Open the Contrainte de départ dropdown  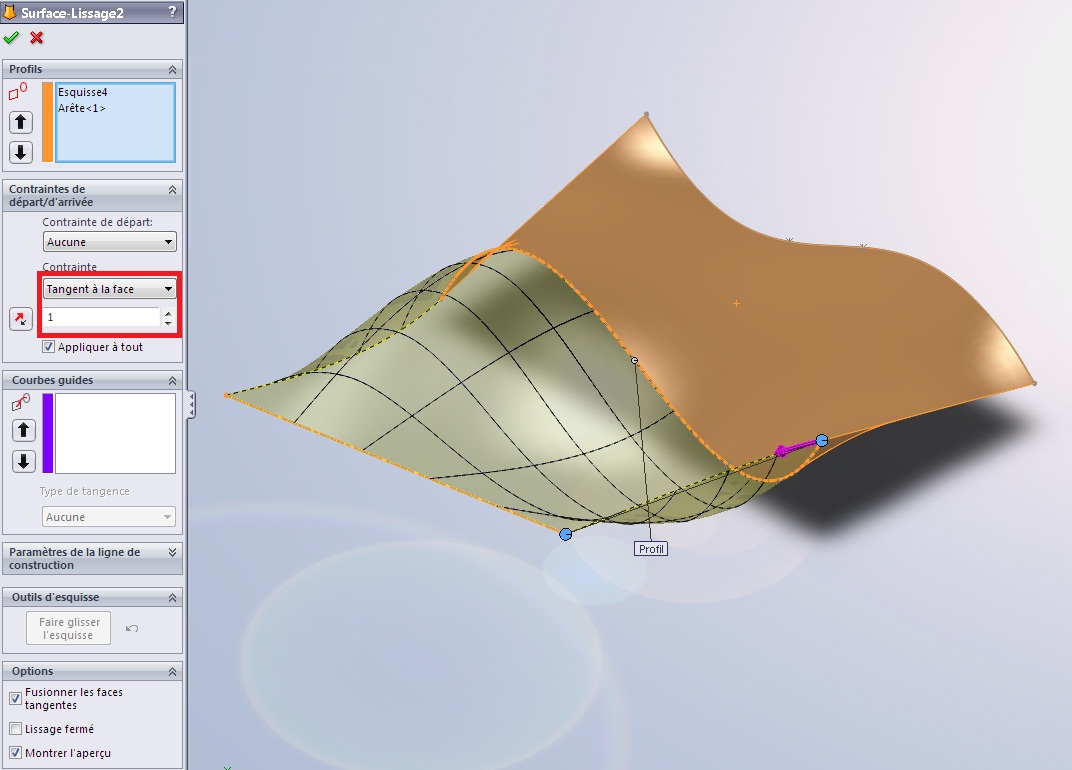click(110, 242)
